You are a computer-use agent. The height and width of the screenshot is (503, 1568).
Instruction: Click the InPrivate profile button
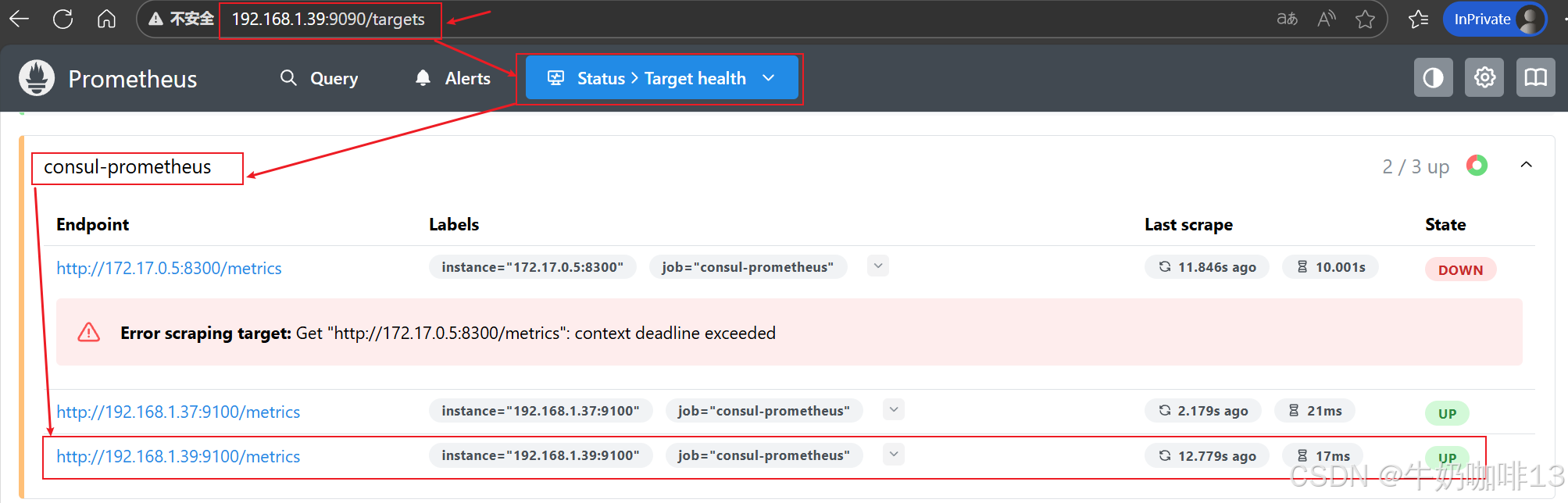coord(1495,19)
